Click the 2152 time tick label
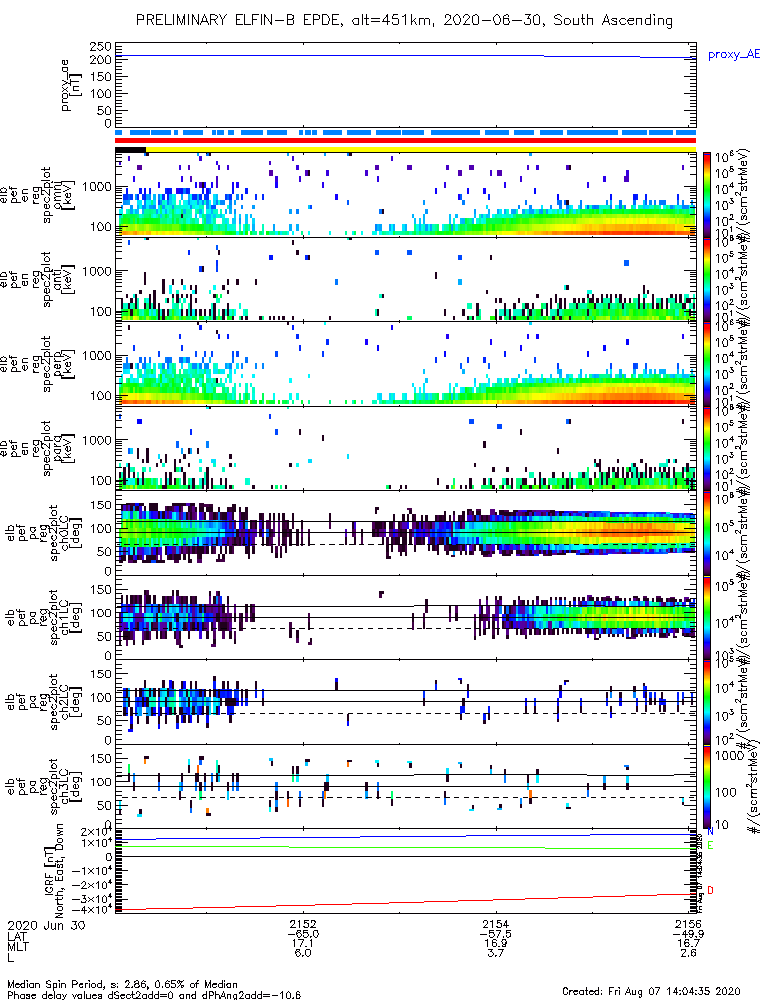 [x=303, y=924]
